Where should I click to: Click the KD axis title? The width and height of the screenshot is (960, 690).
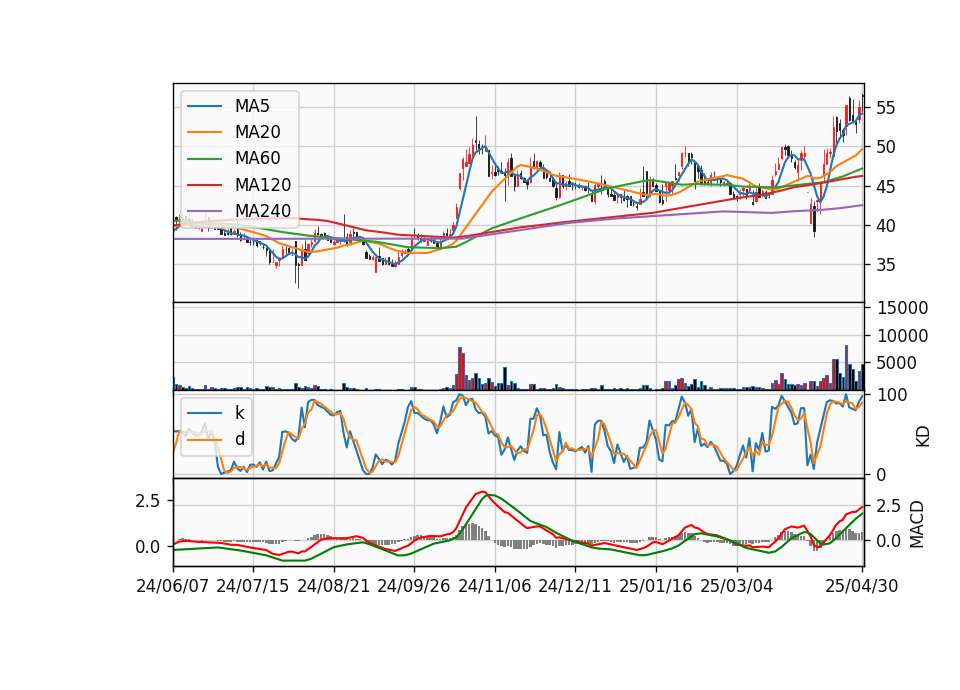[923, 437]
